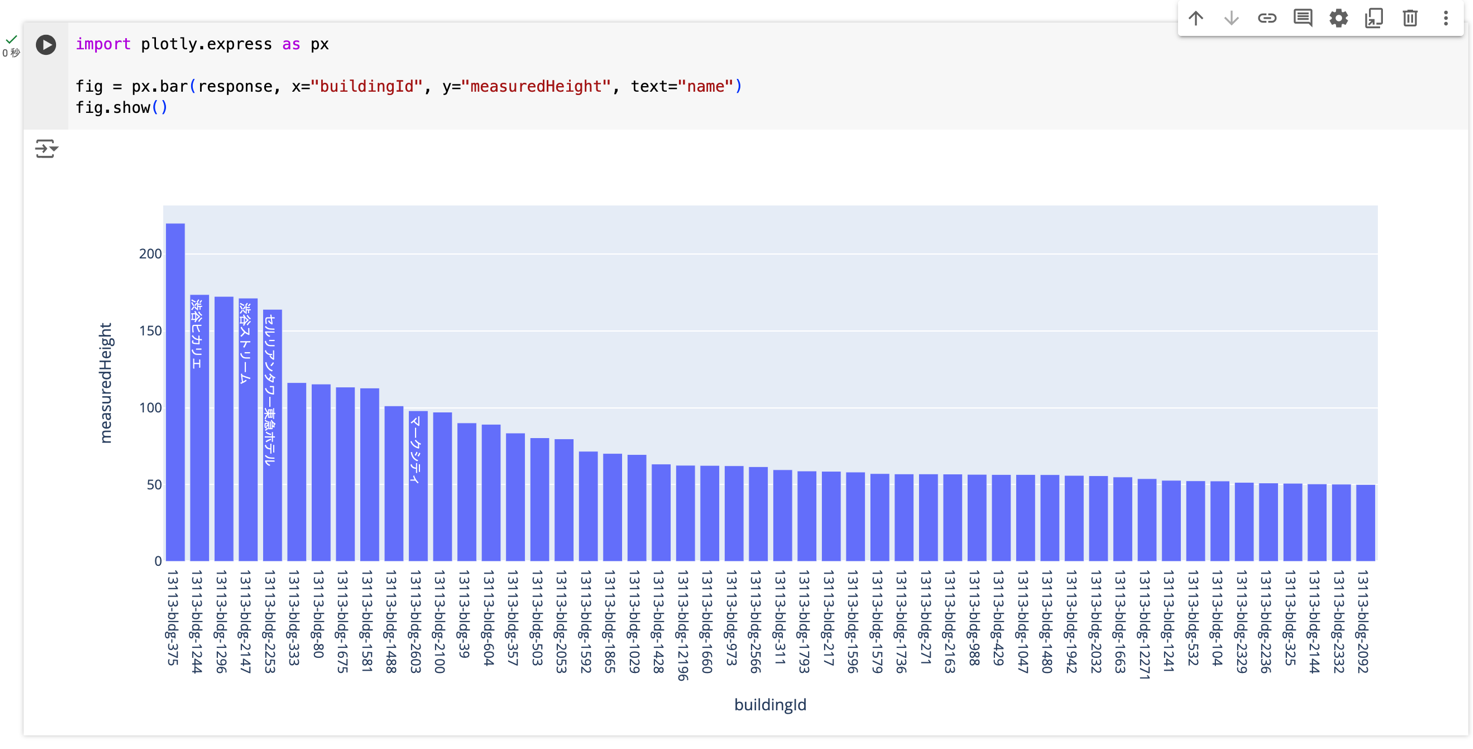Screen dimensions: 1473x749
Task: Place cursor on plotly.express in code
Action: 206,44
